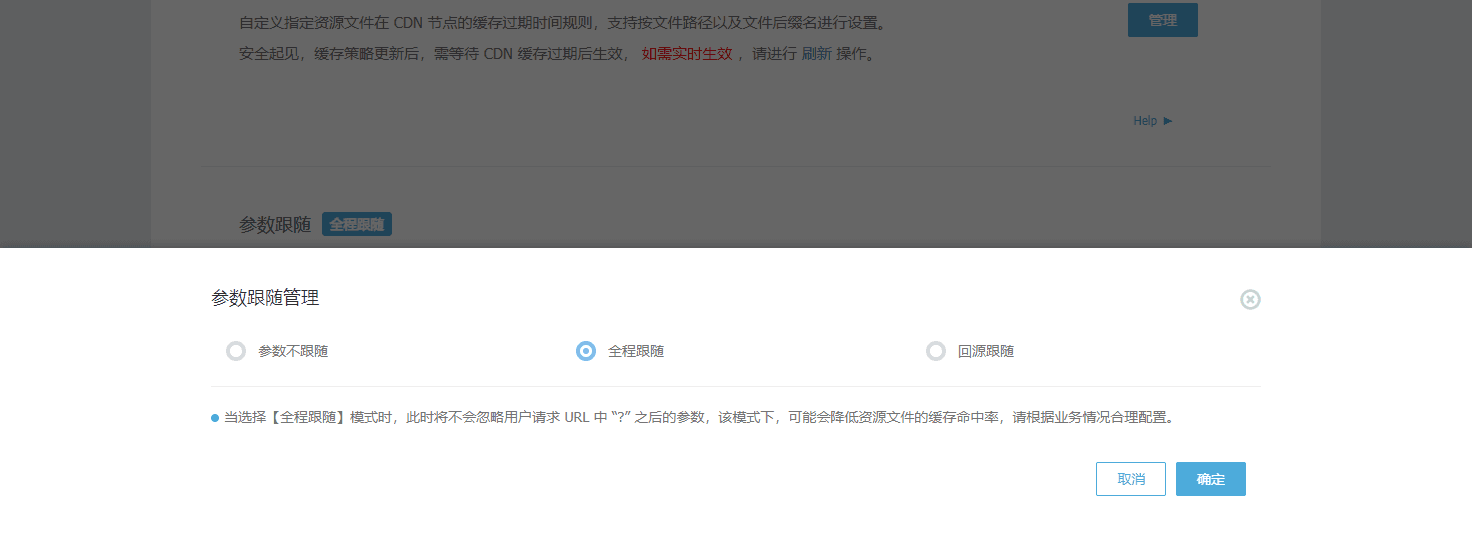Close the 参数跟随管理 dialog
Image resolution: width=1472 pixels, height=536 pixels.
tap(1250, 299)
